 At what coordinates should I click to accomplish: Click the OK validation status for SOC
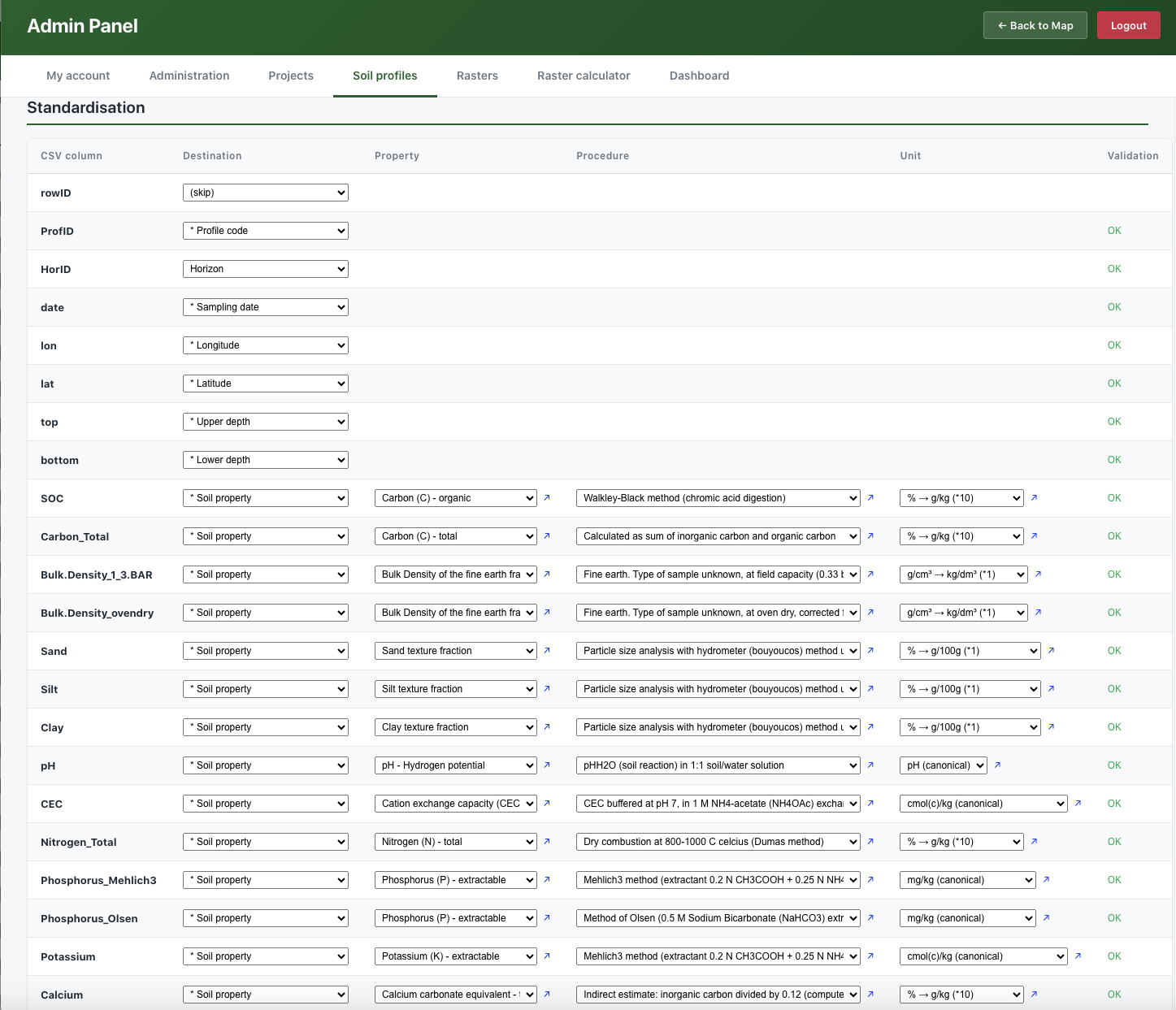pos(1114,498)
